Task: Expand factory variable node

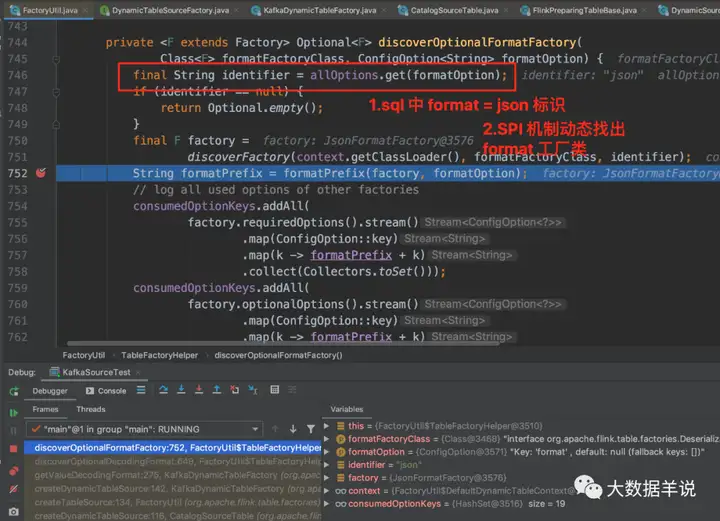Action: (326, 477)
